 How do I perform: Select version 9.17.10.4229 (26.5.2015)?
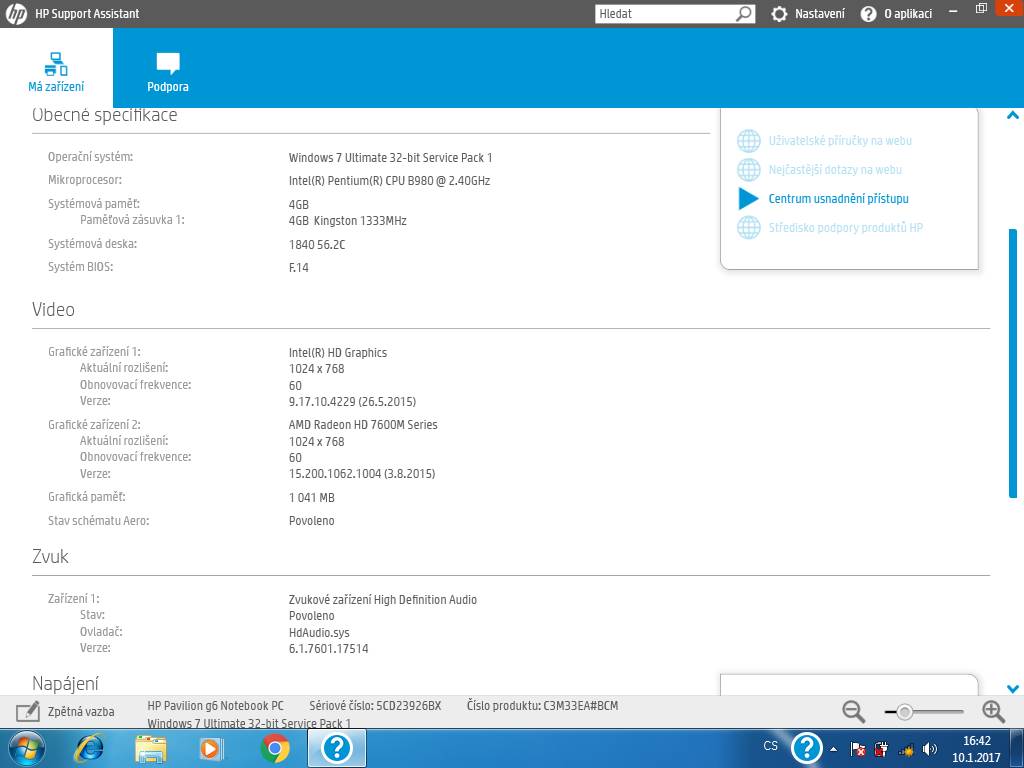tap(352, 402)
